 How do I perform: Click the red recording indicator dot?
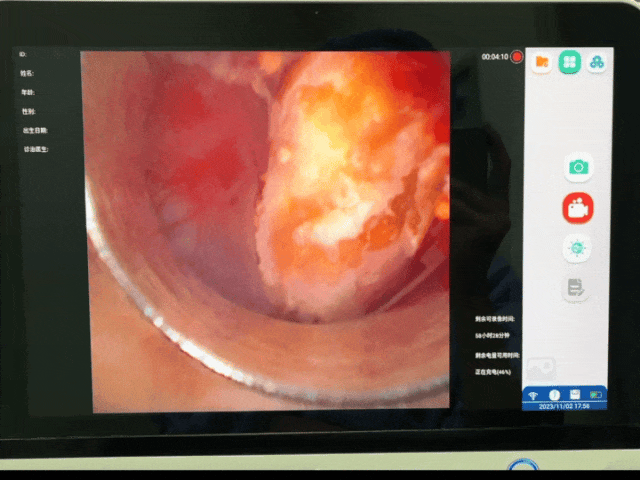pos(517,58)
